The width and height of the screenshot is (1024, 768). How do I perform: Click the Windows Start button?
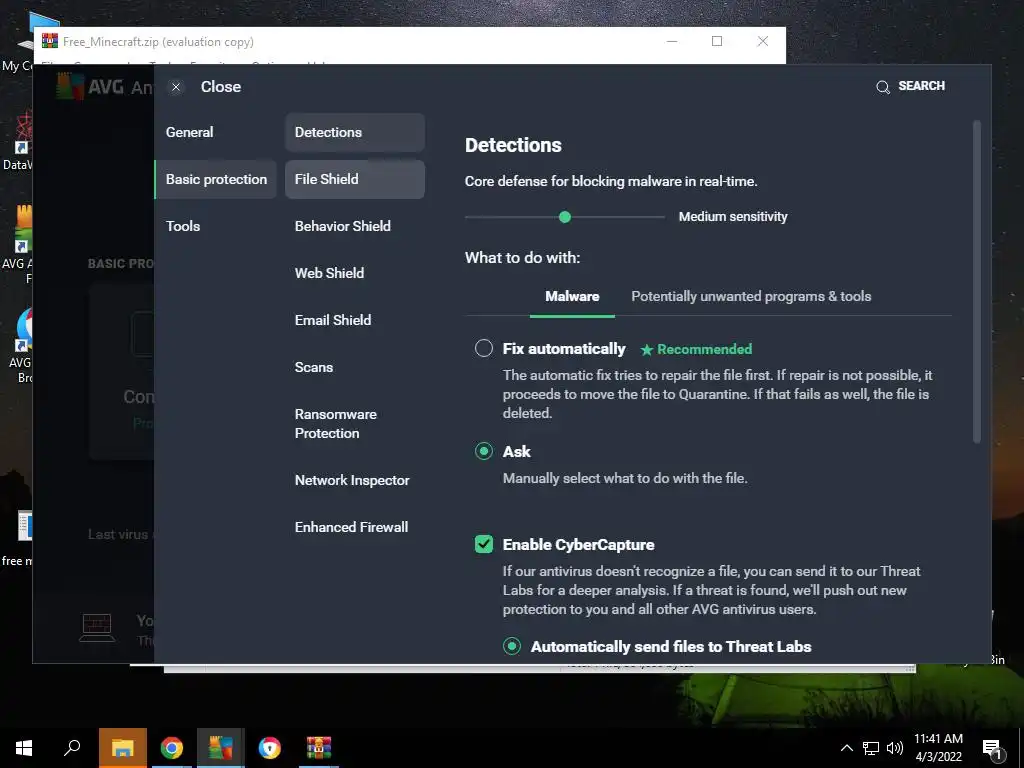24,748
